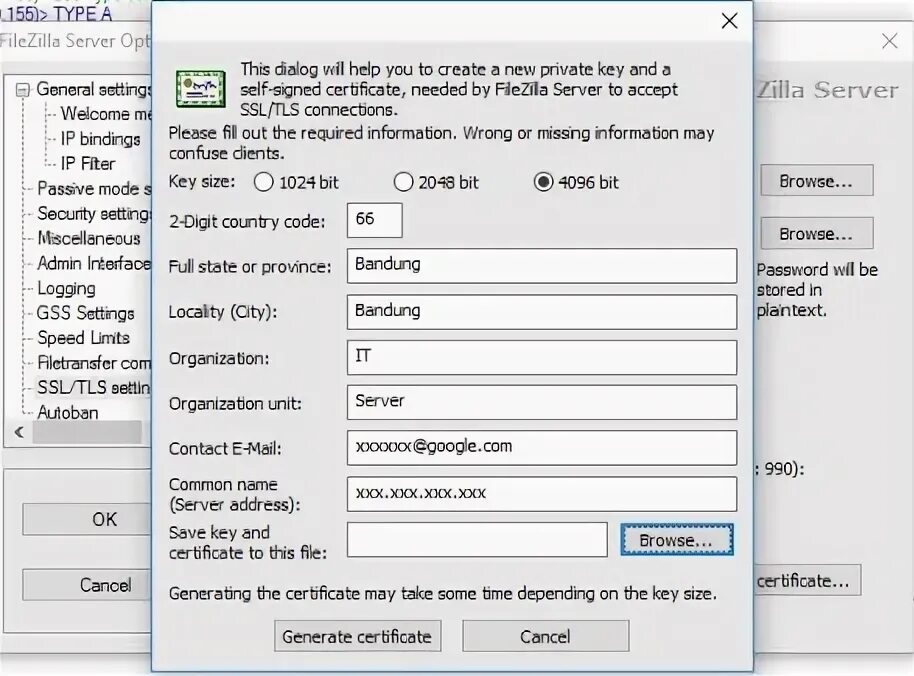The image size is (914, 676).
Task: Open GSS Settings in the options tree
Action: tap(86, 314)
